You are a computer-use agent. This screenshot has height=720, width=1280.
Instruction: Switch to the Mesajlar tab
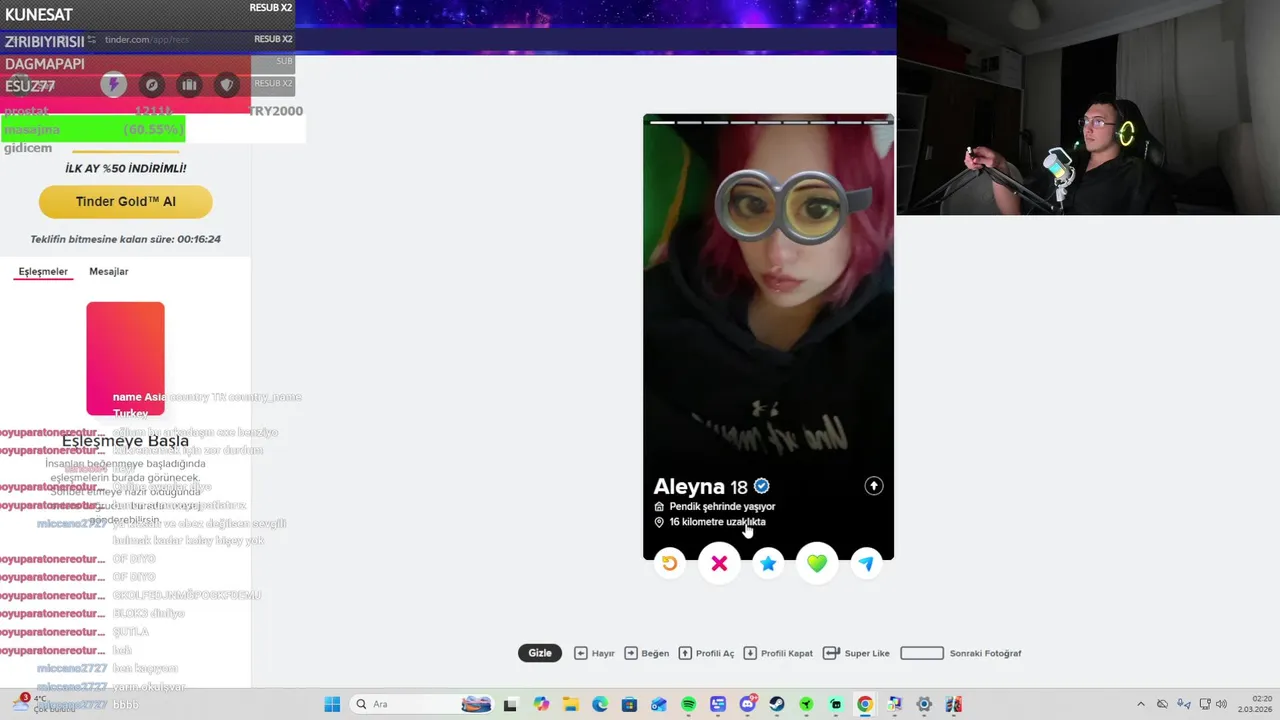(109, 271)
